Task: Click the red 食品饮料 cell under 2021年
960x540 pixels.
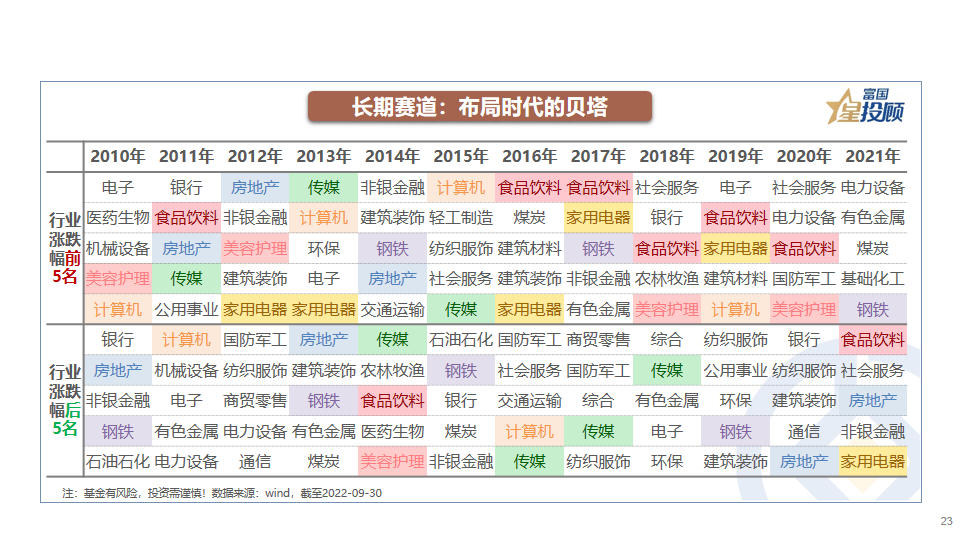Action: [x=872, y=340]
